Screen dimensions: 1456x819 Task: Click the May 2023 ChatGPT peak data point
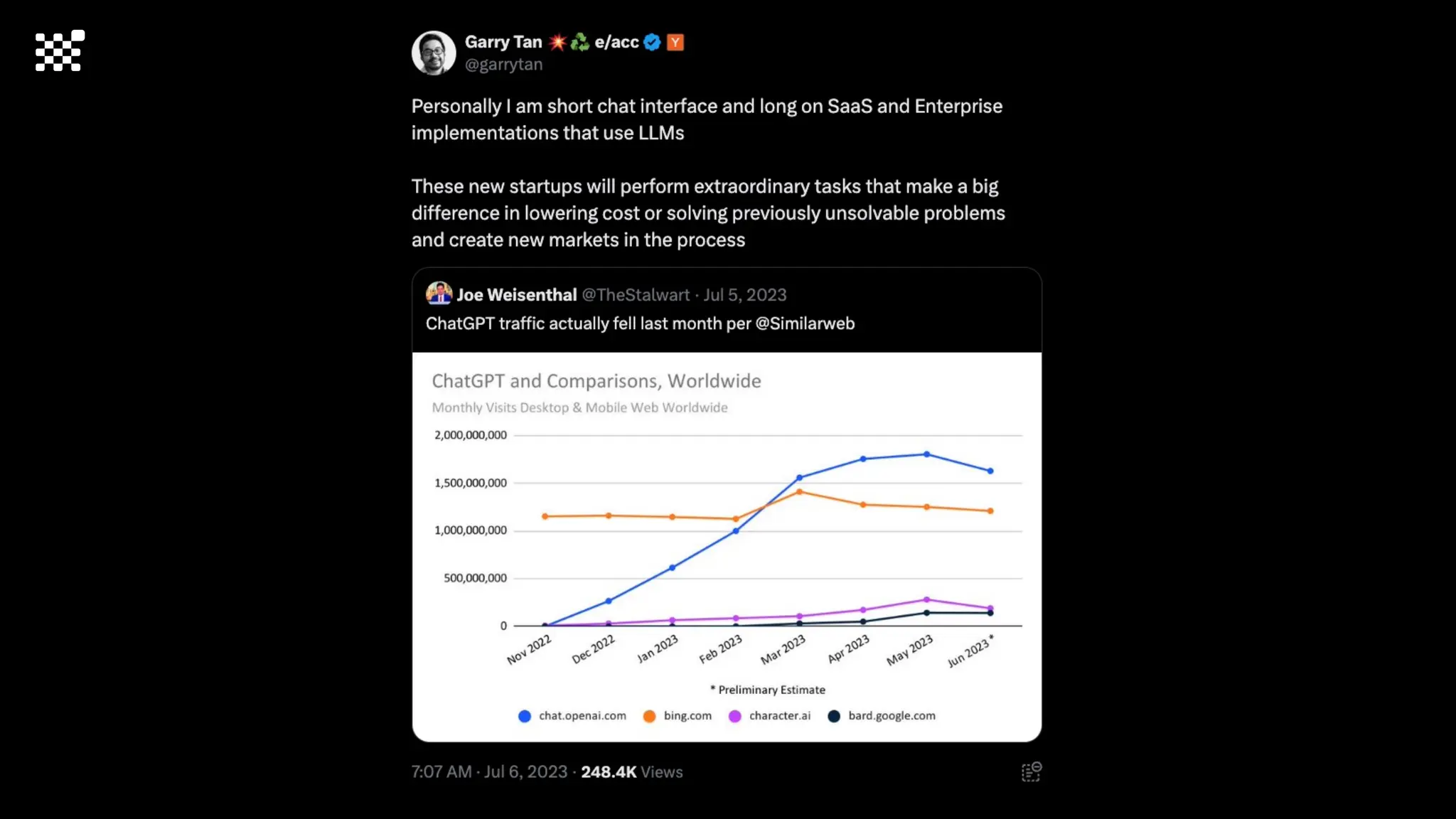[926, 454]
